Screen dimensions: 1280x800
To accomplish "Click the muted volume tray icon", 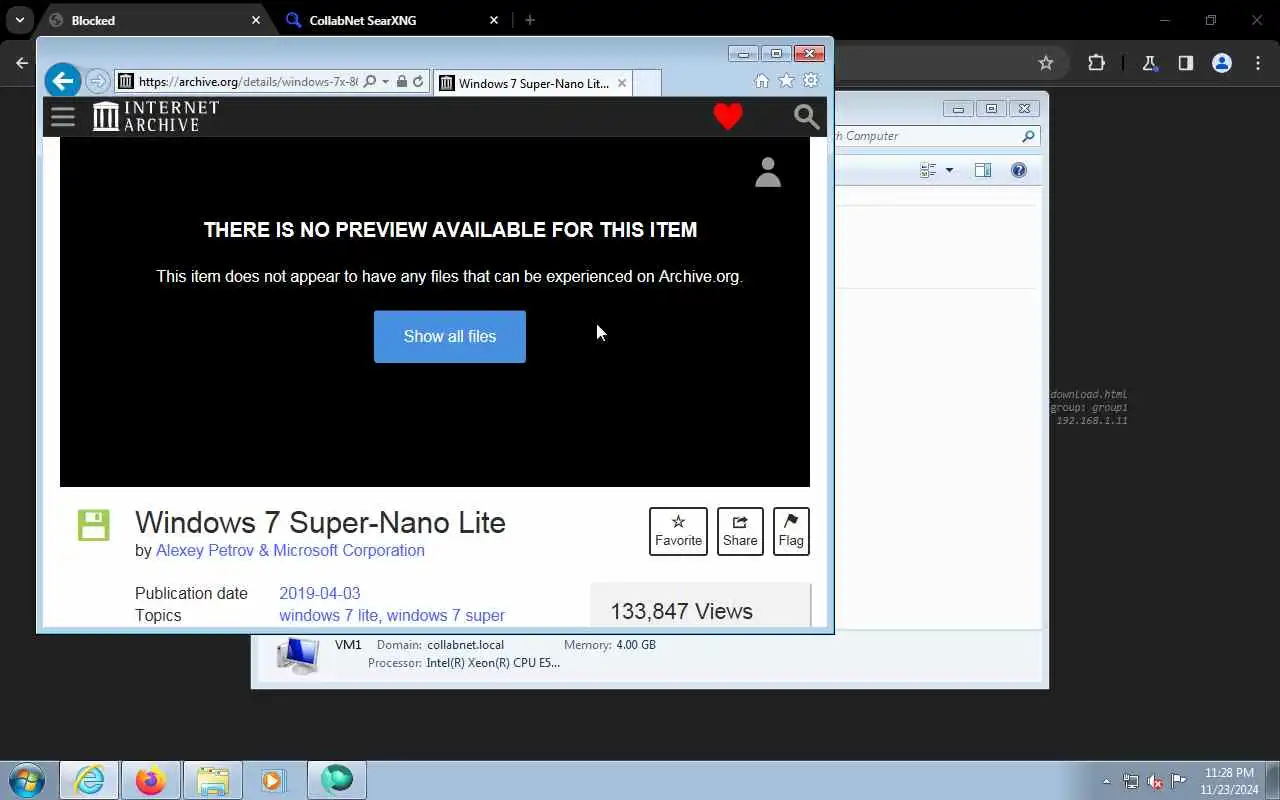I will coord(1155,781).
